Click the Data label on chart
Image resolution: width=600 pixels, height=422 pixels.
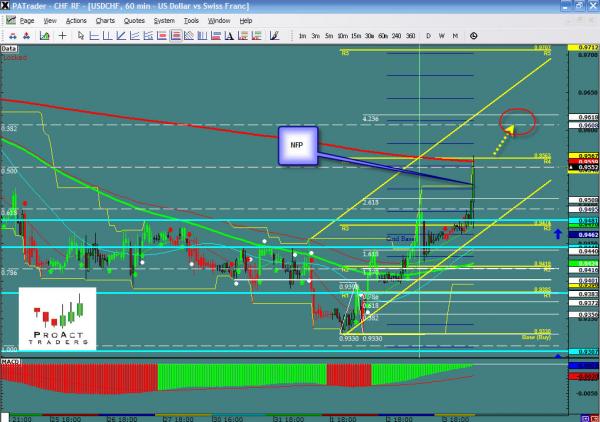[x=9, y=47]
